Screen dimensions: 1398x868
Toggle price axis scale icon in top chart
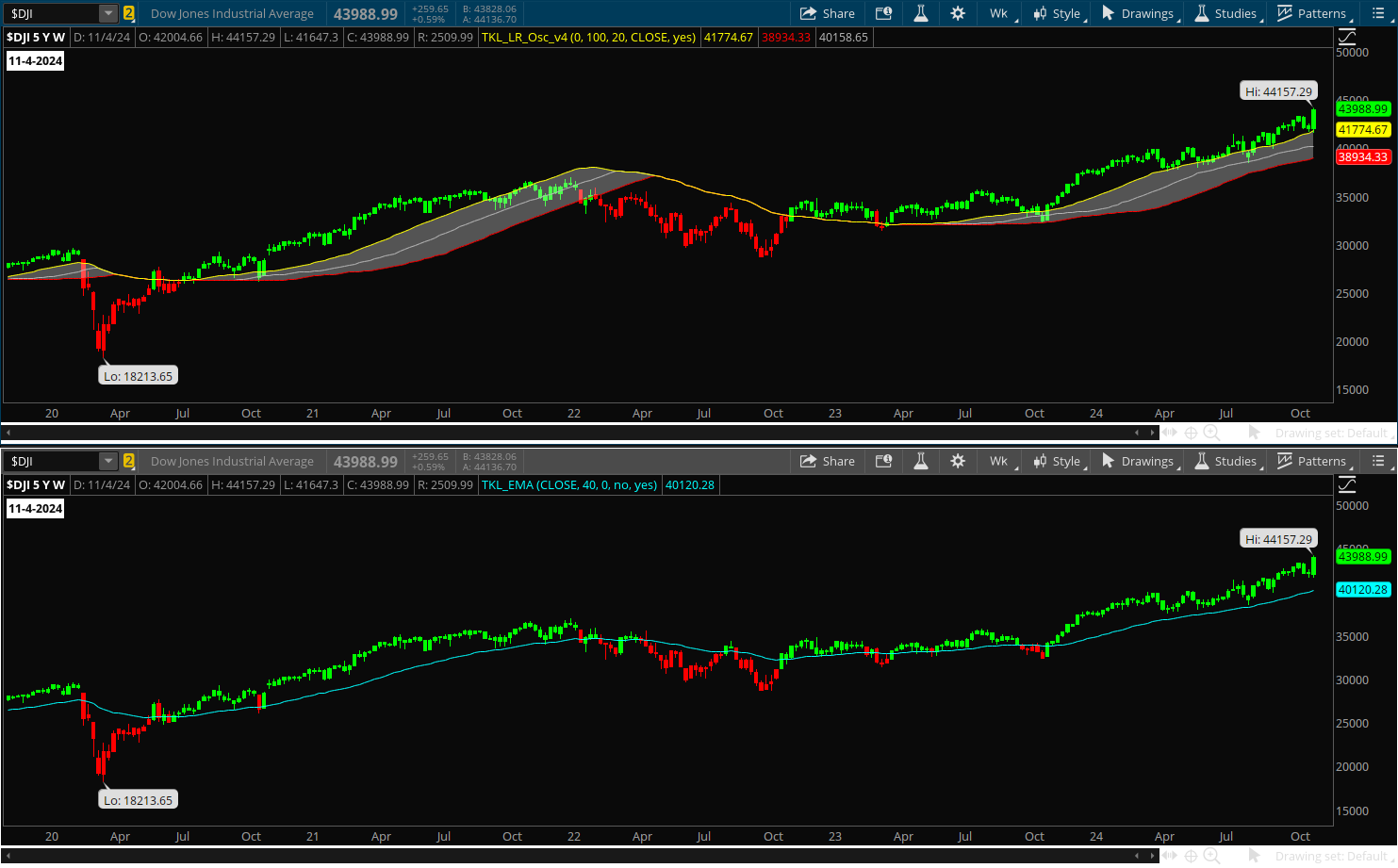point(1347,37)
